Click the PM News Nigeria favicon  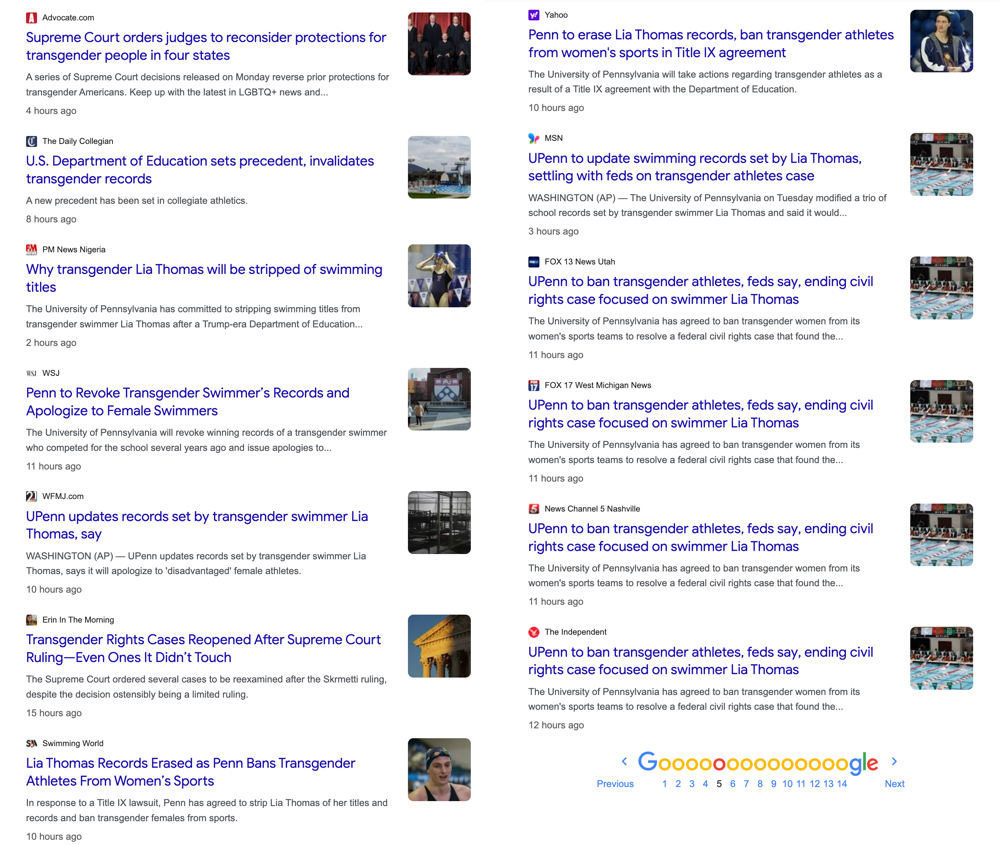pyautogui.click(x=31, y=249)
